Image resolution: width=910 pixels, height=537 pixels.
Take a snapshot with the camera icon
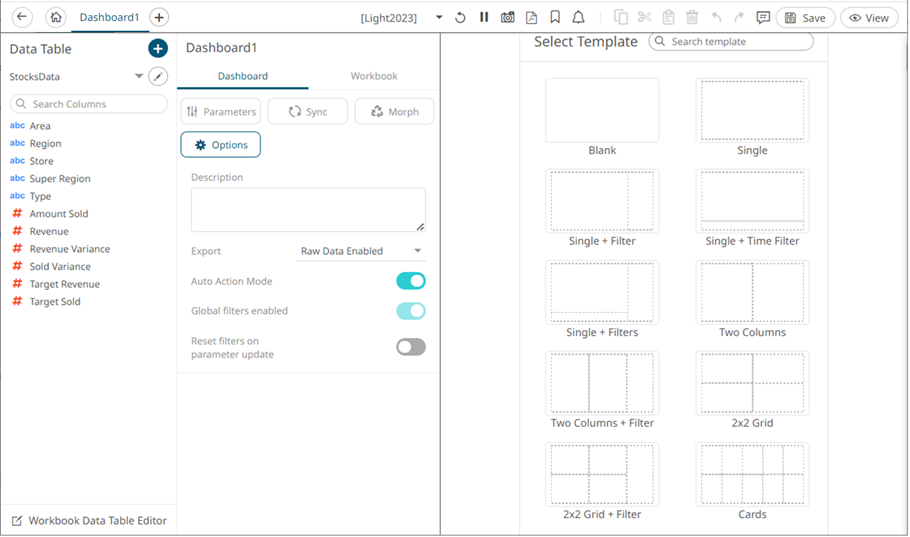(508, 17)
